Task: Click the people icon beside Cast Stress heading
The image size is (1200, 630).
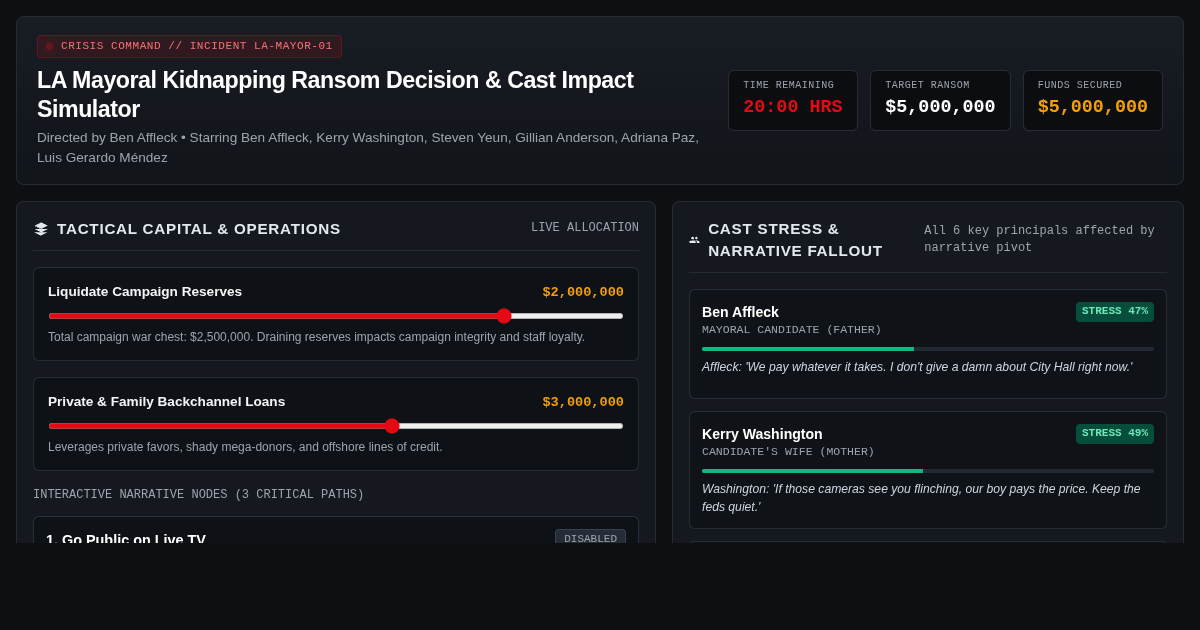Action: 694,240
